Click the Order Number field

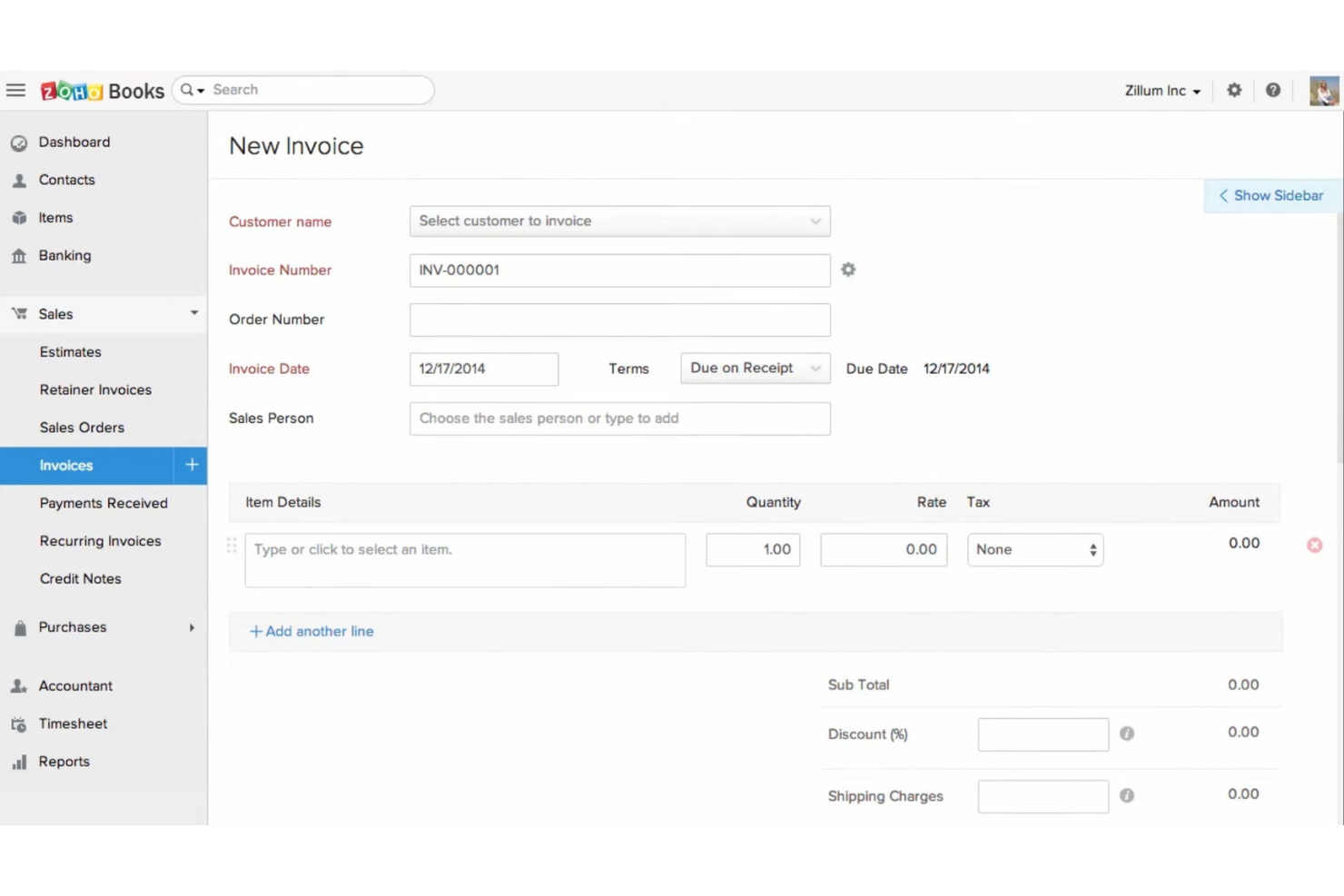619,320
